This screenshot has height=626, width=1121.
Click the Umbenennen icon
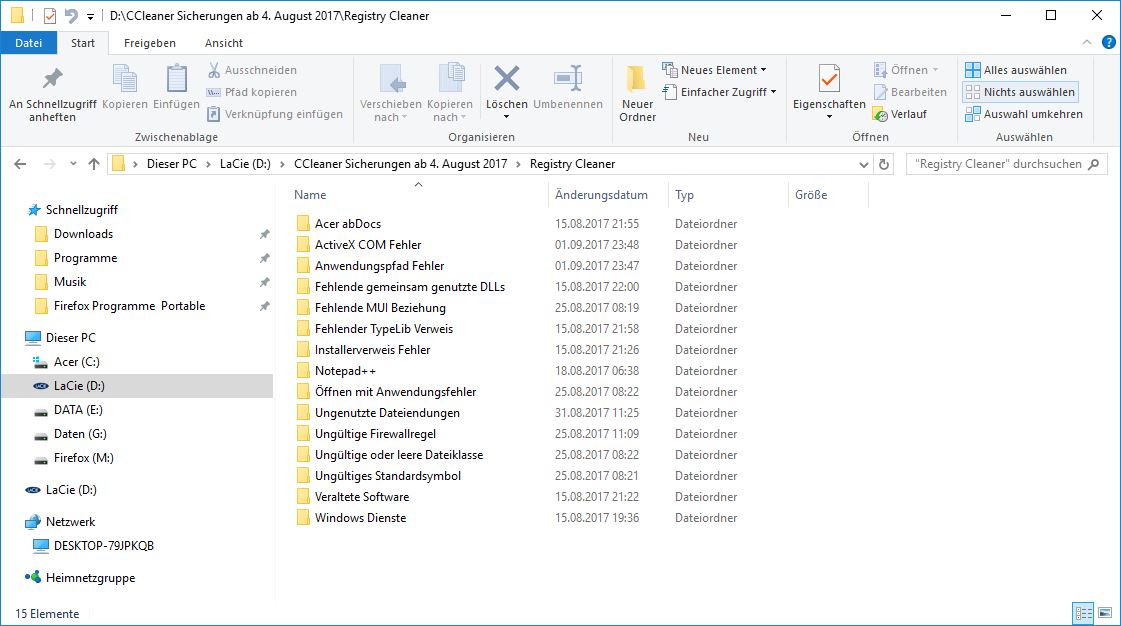click(568, 78)
